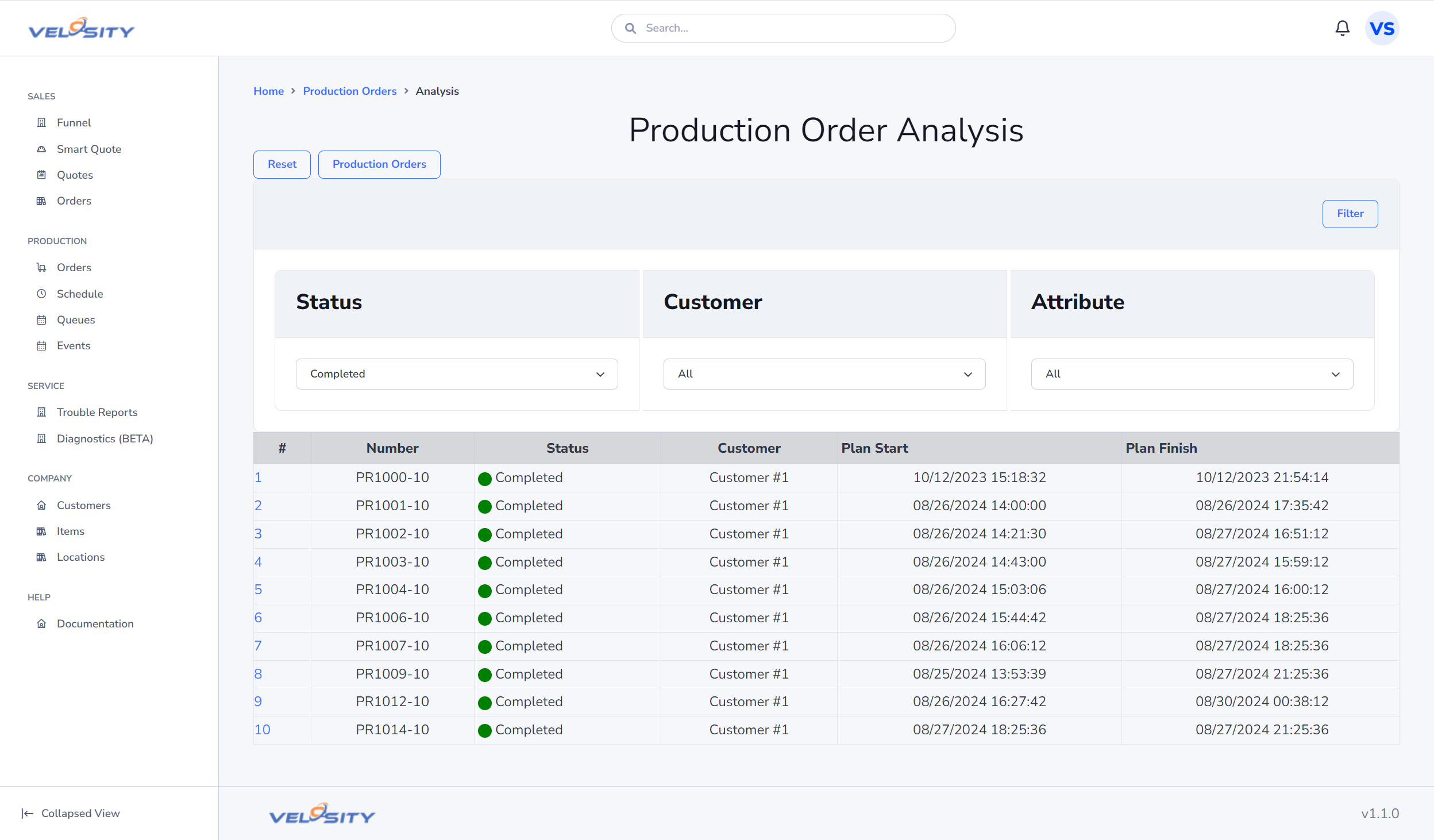The width and height of the screenshot is (1434, 840).
Task: Click the Events calendar icon
Action: pyautogui.click(x=41, y=345)
